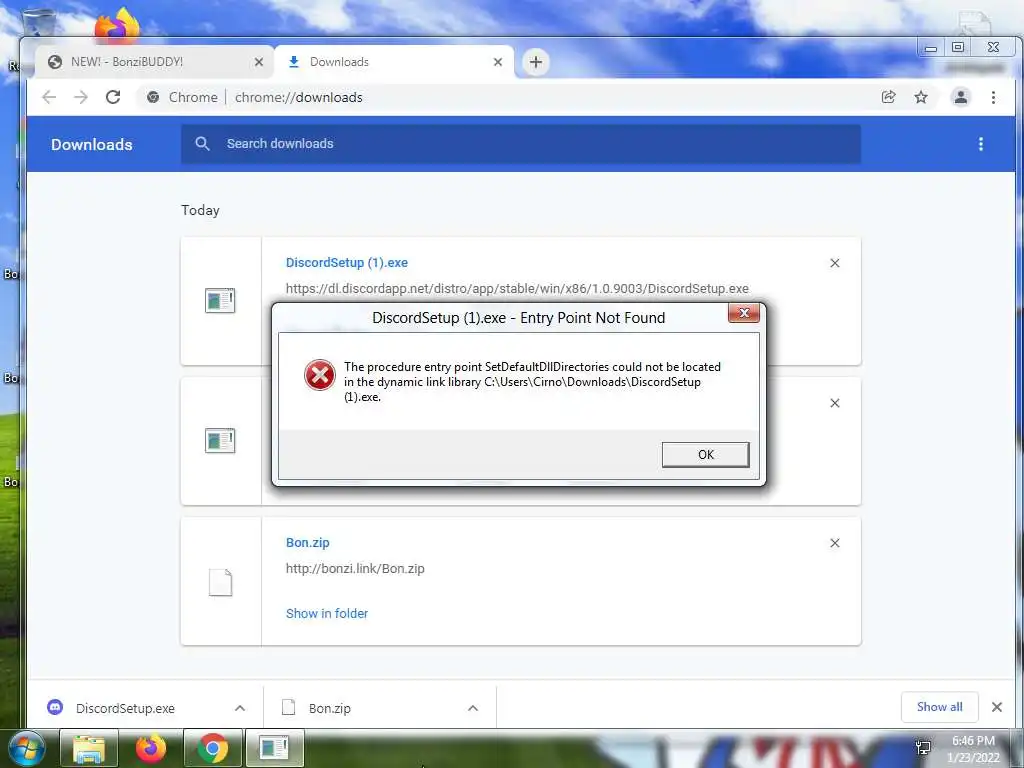
Task: Close the download shelf bar
Action: 997,707
